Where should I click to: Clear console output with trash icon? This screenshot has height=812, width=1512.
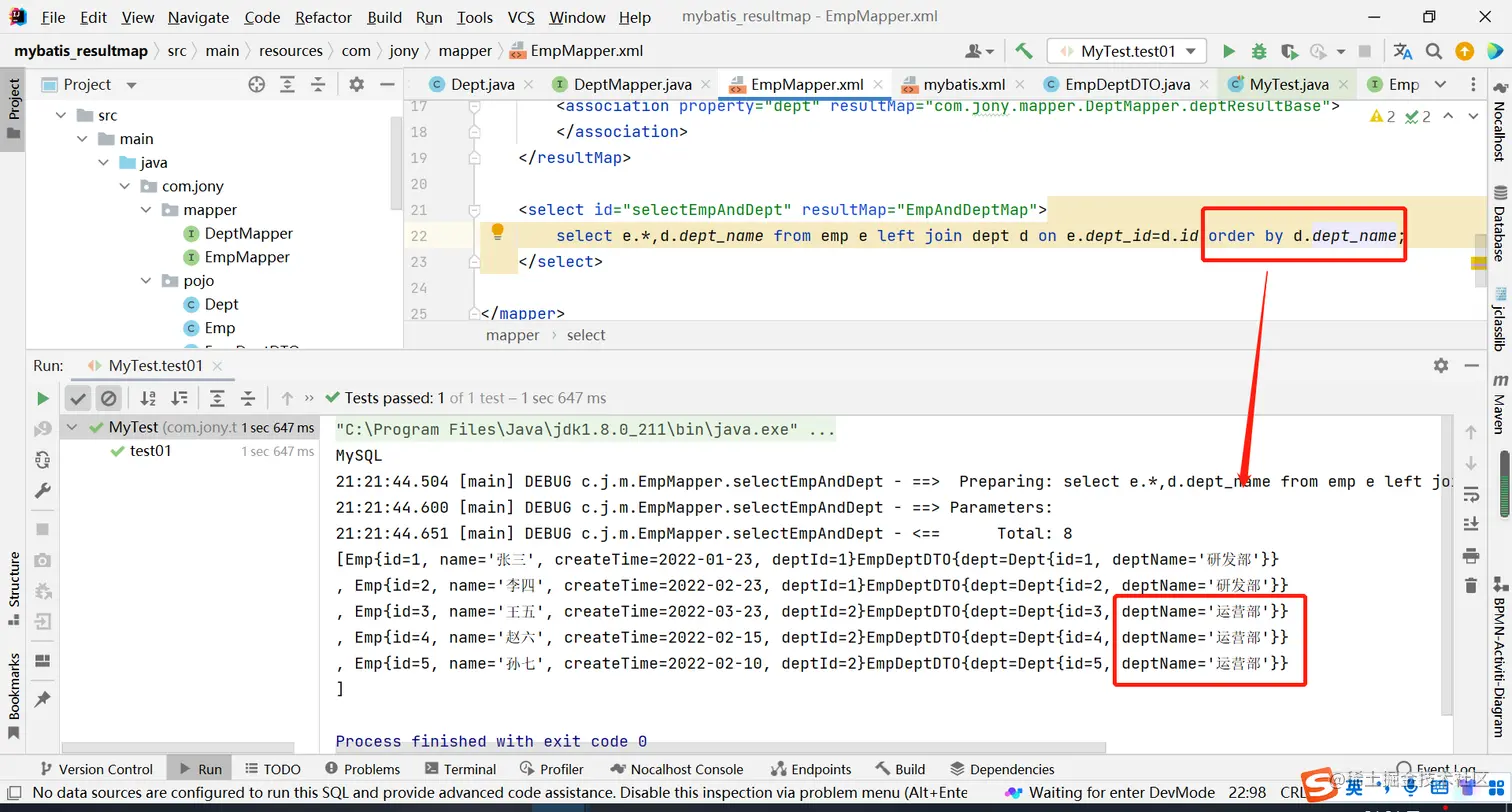tap(1470, 585)
